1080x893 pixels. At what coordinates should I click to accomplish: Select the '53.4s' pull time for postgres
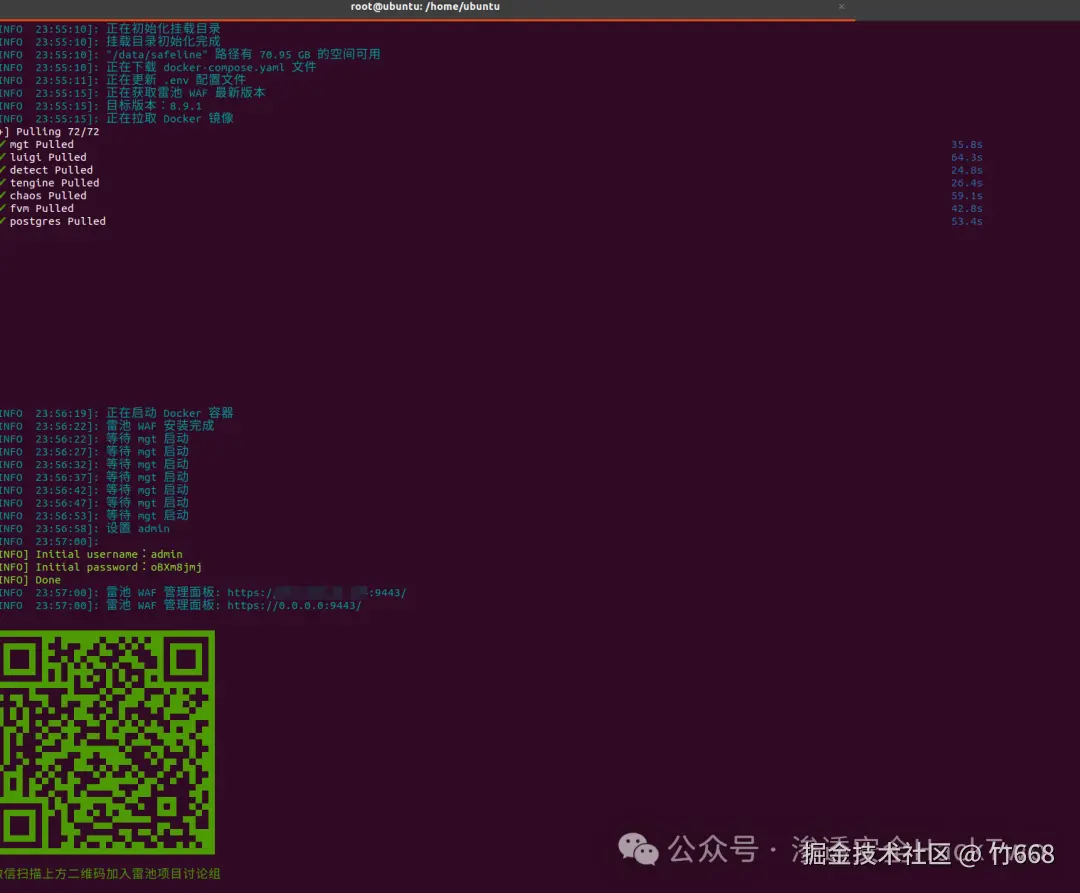point(967,222)
